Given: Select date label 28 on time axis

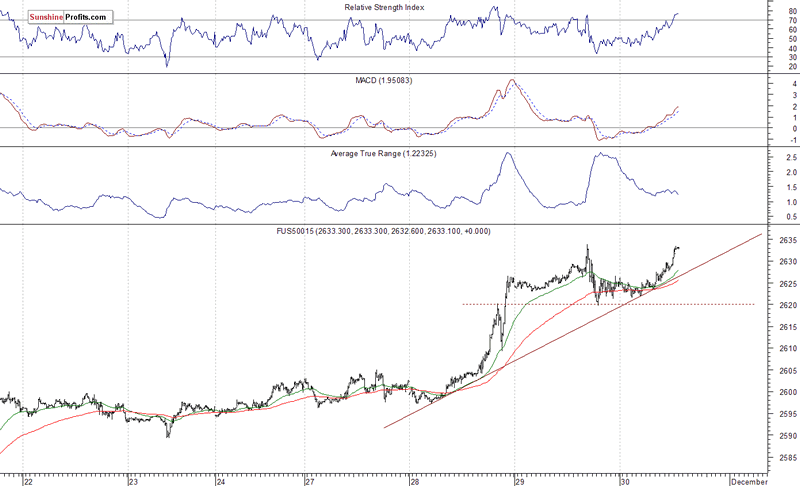Looking at the screenshot, I should tap(415, 481).
